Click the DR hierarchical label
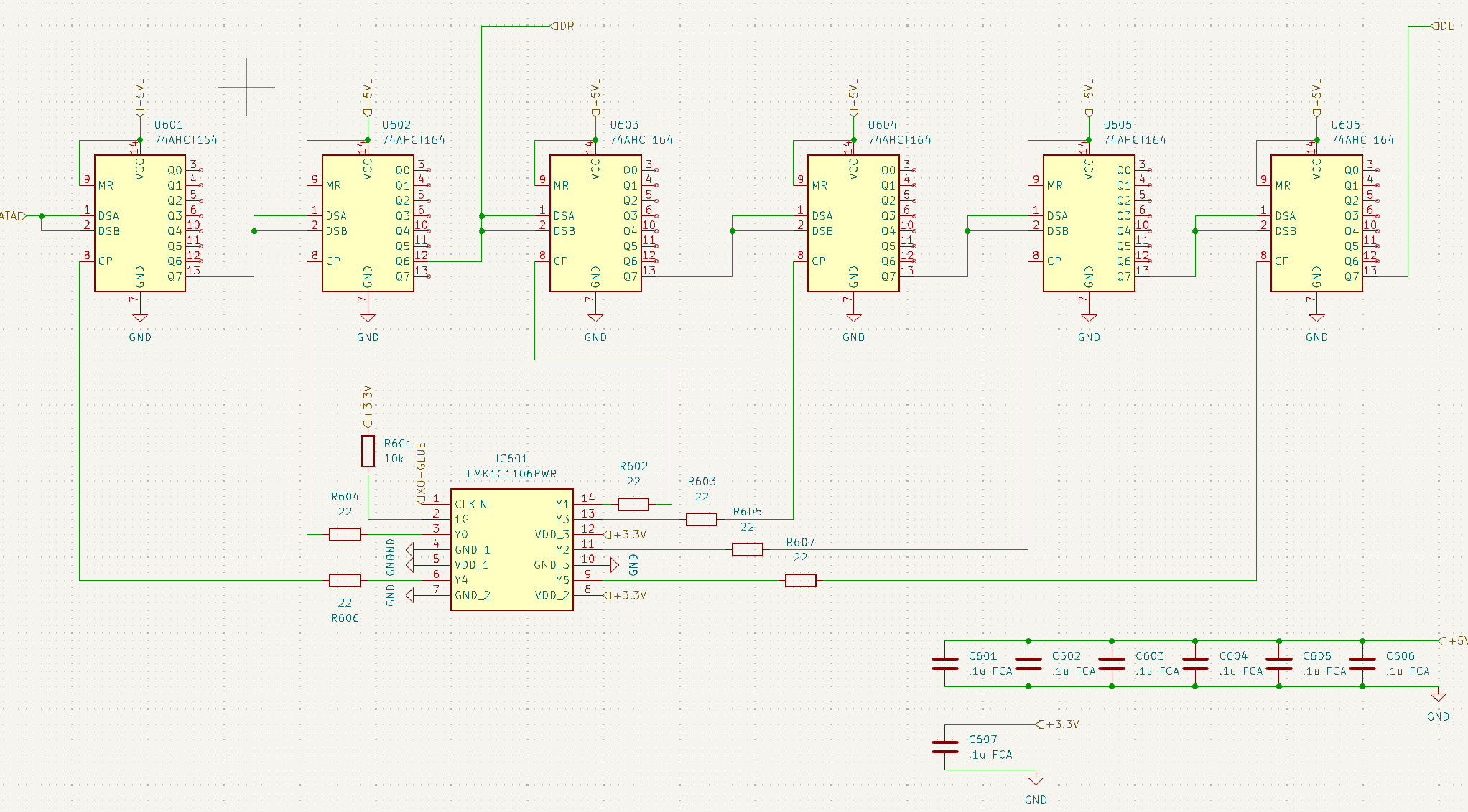 [x=562, y=26]
